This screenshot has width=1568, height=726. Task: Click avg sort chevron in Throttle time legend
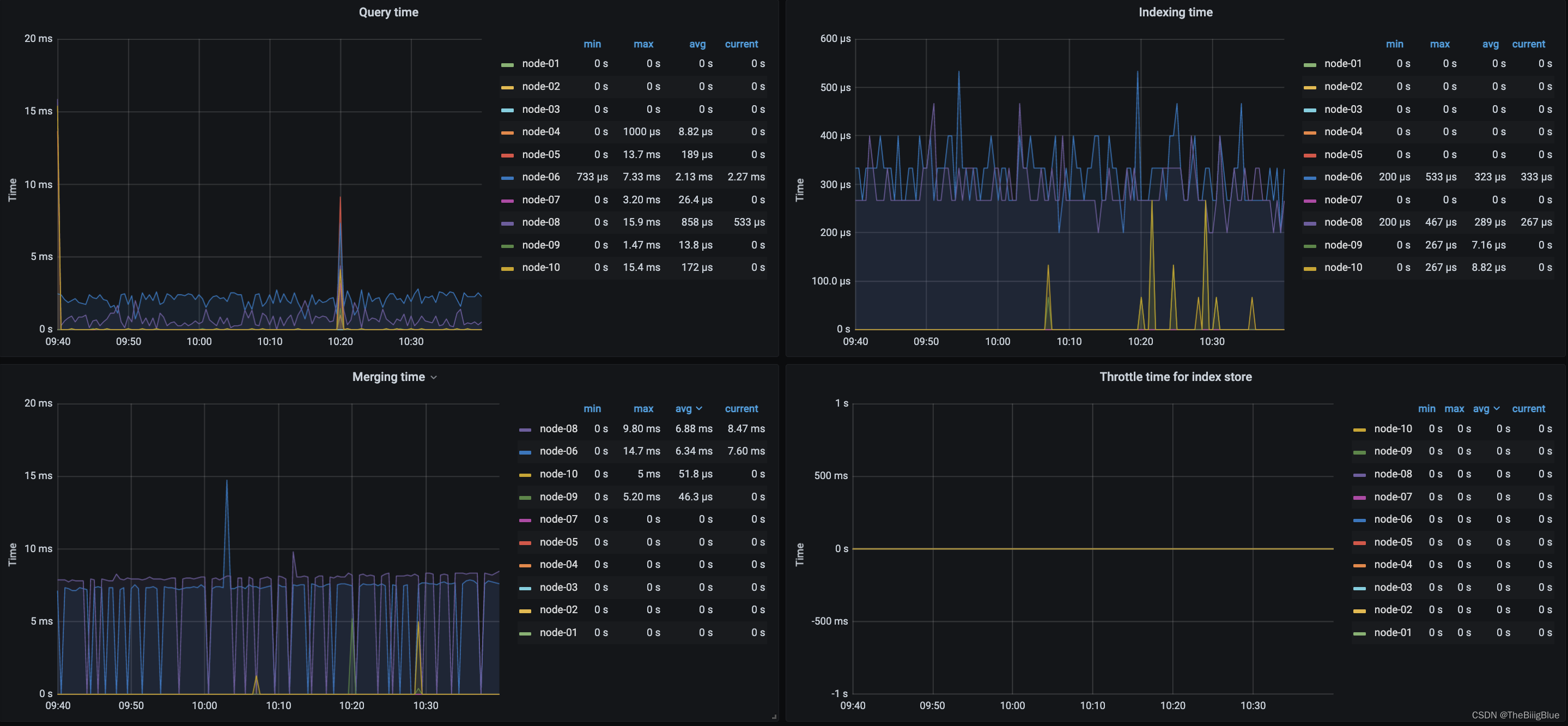tap(1496, 409)
